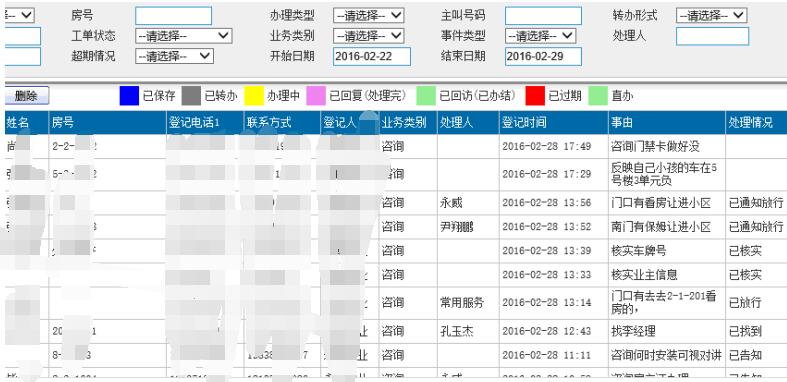Click the green 已回访(已办结) swatch
Viewport: 787px width, 382px height.
(426, 95)
